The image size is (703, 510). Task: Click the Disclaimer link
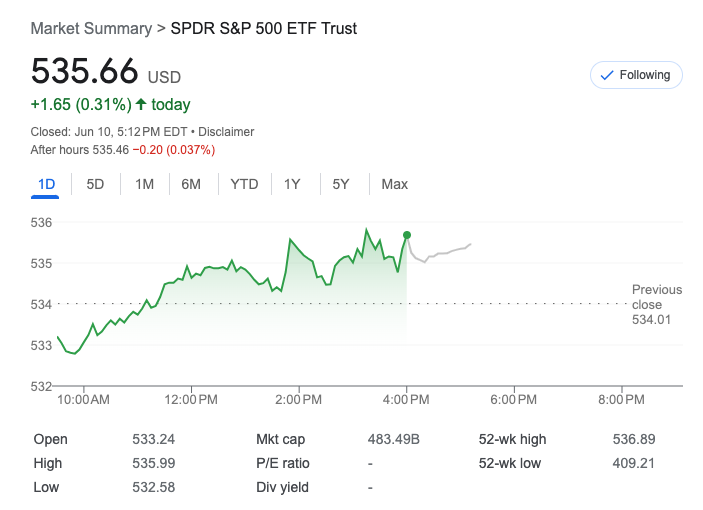click(226, 131)
